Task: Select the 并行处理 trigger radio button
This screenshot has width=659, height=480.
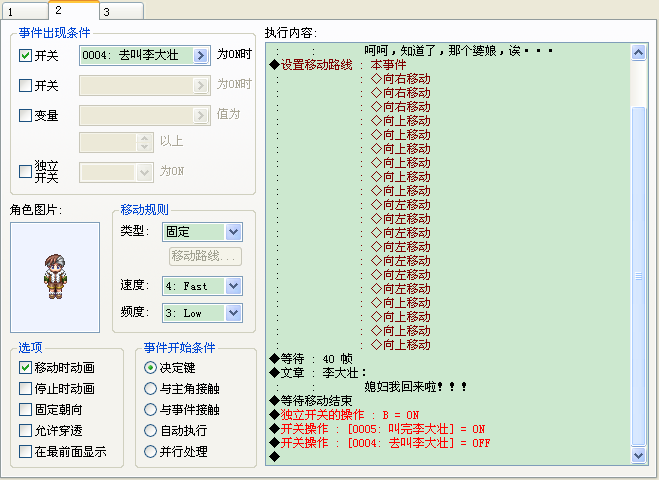Action: coord(150,451)
